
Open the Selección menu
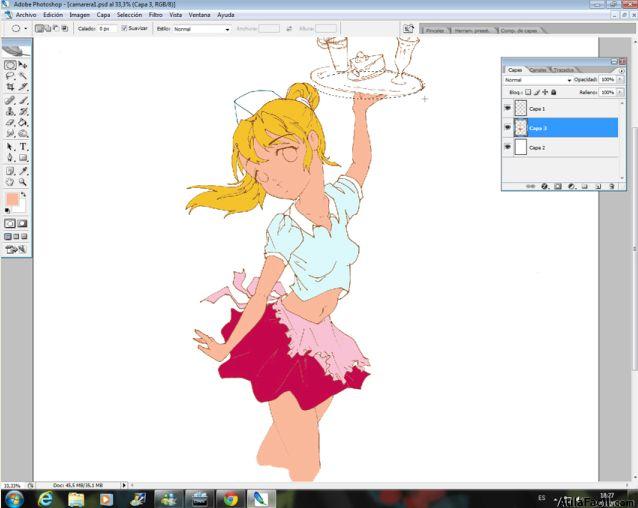click(129, 15)
